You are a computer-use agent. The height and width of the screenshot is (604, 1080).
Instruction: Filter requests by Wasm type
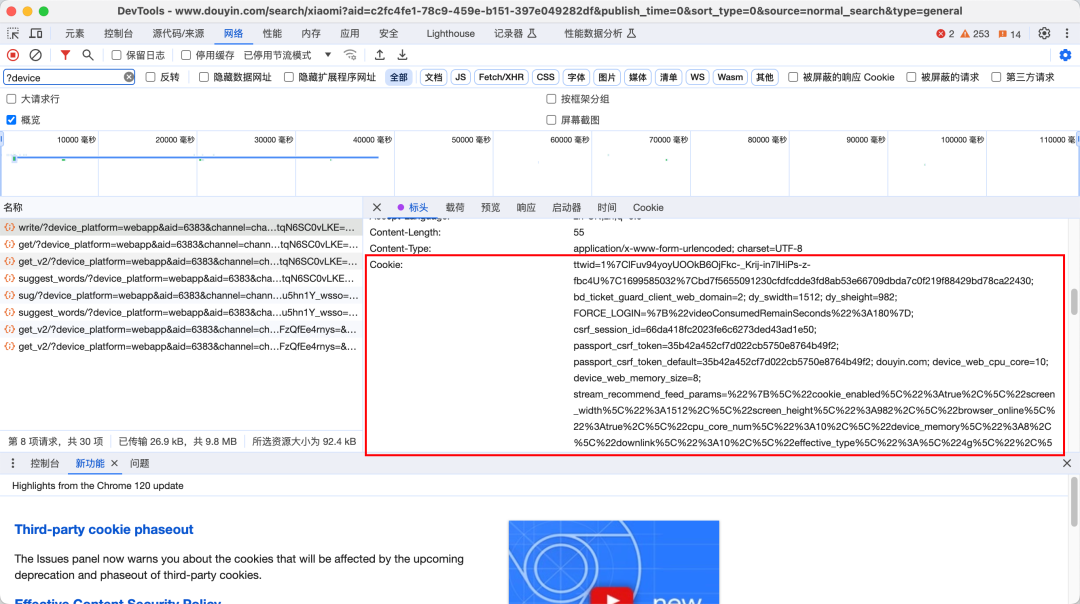(x=730, y=77)
